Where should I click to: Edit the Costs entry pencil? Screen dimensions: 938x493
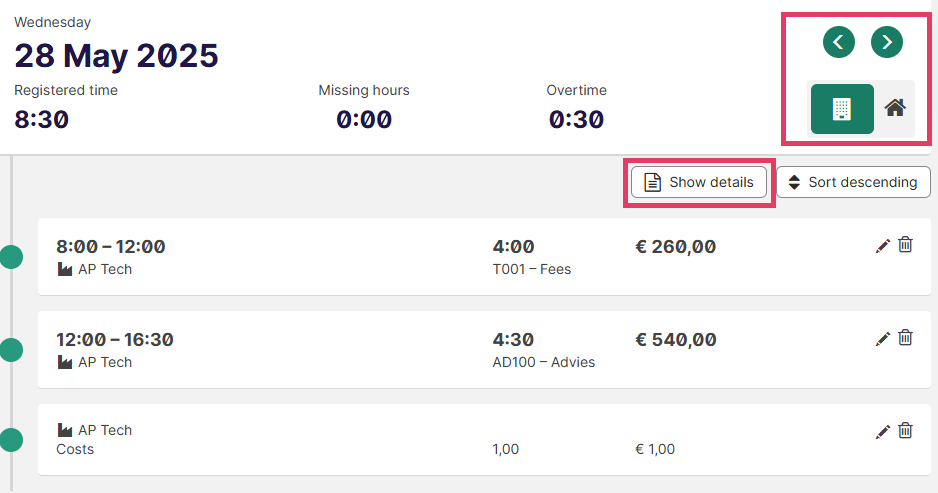click(x=882, y=431)
